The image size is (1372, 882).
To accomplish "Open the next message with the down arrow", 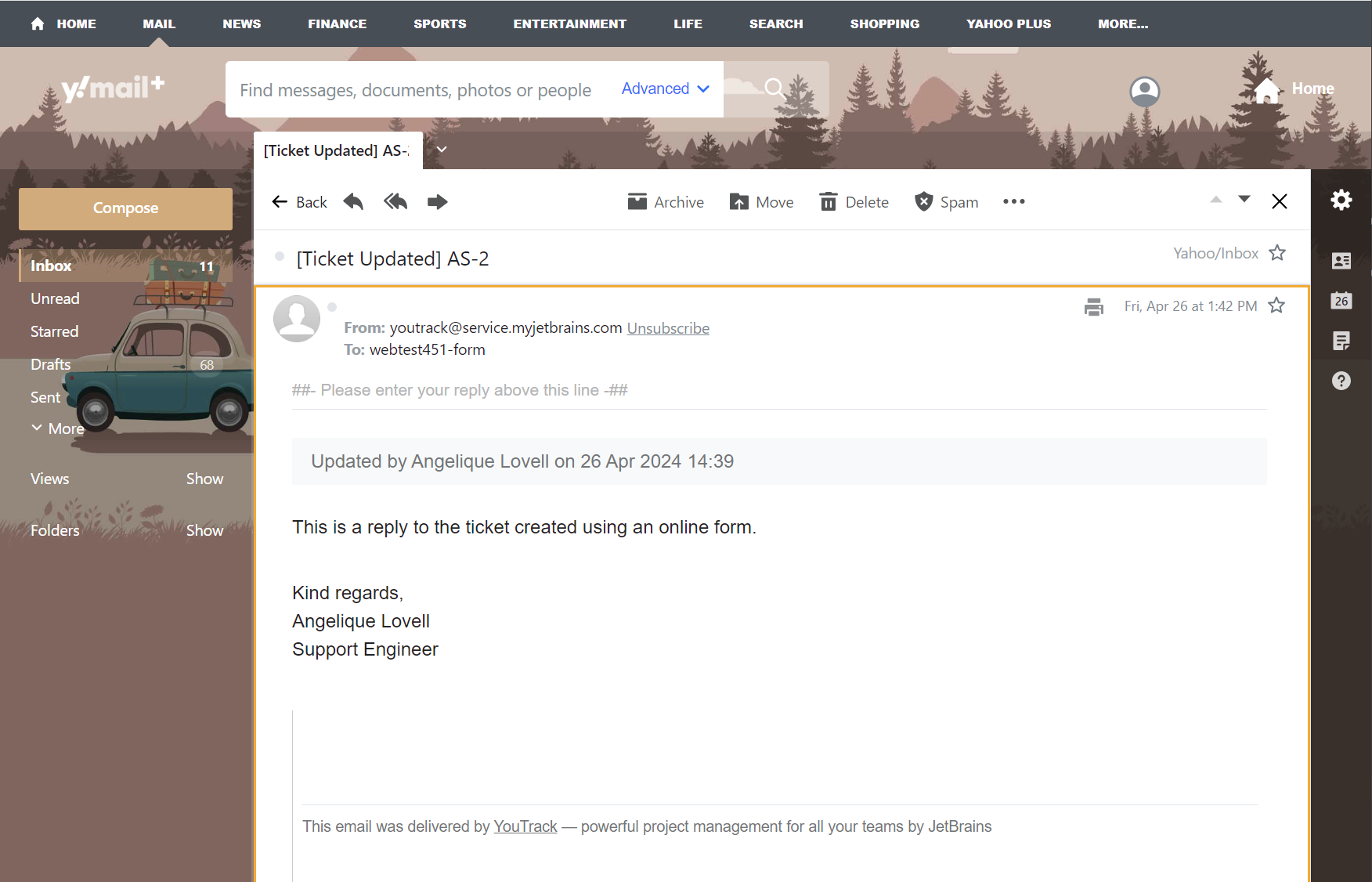I will tap(1244, 201).
